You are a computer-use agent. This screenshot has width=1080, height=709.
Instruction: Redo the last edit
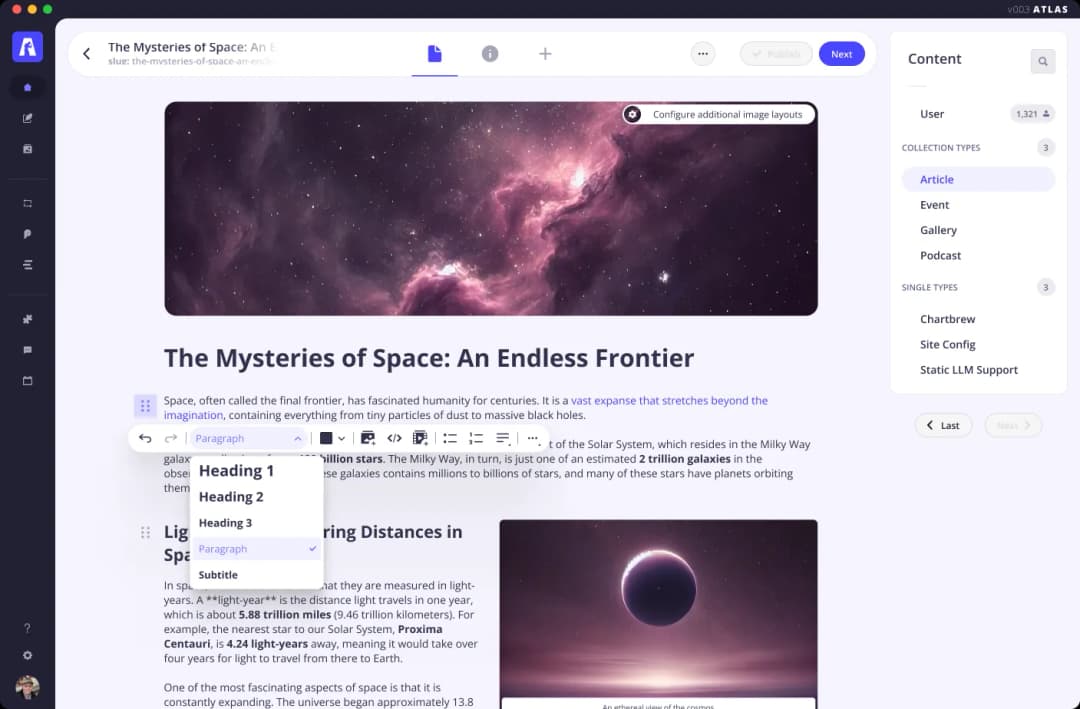171,438
